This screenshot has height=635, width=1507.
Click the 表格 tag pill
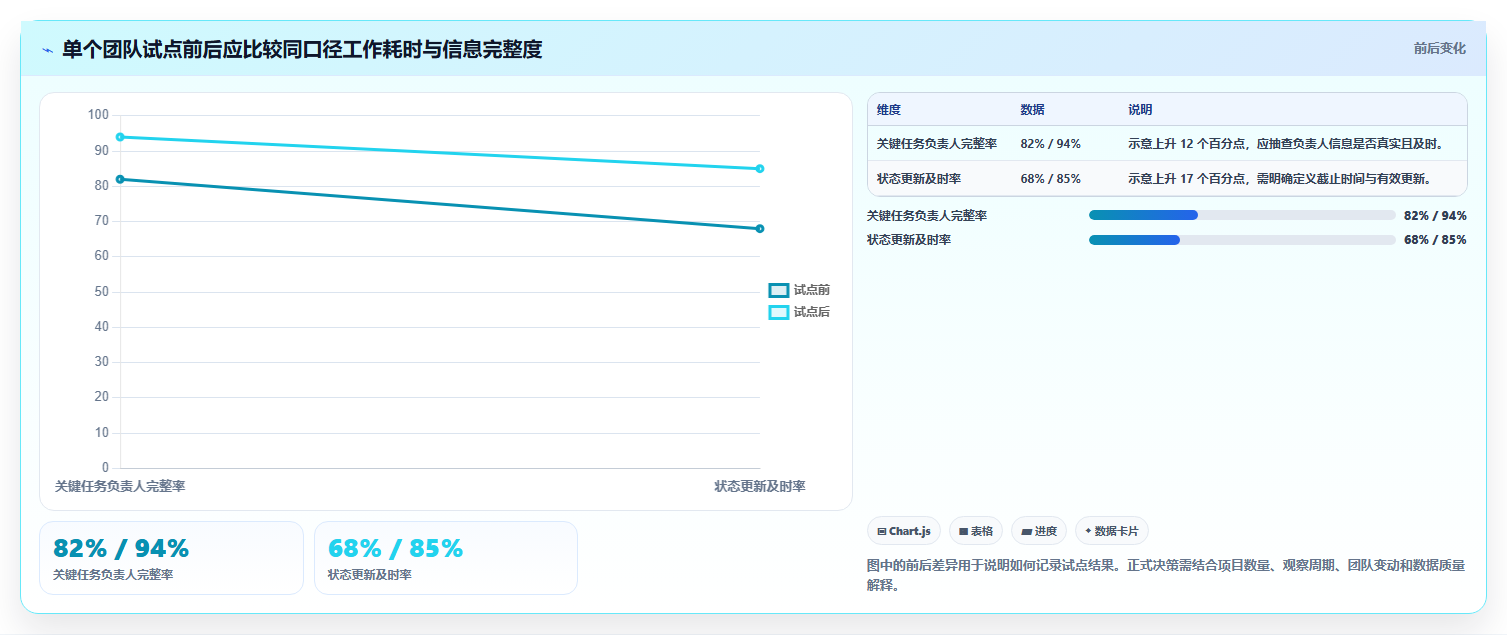click(976, 531)
